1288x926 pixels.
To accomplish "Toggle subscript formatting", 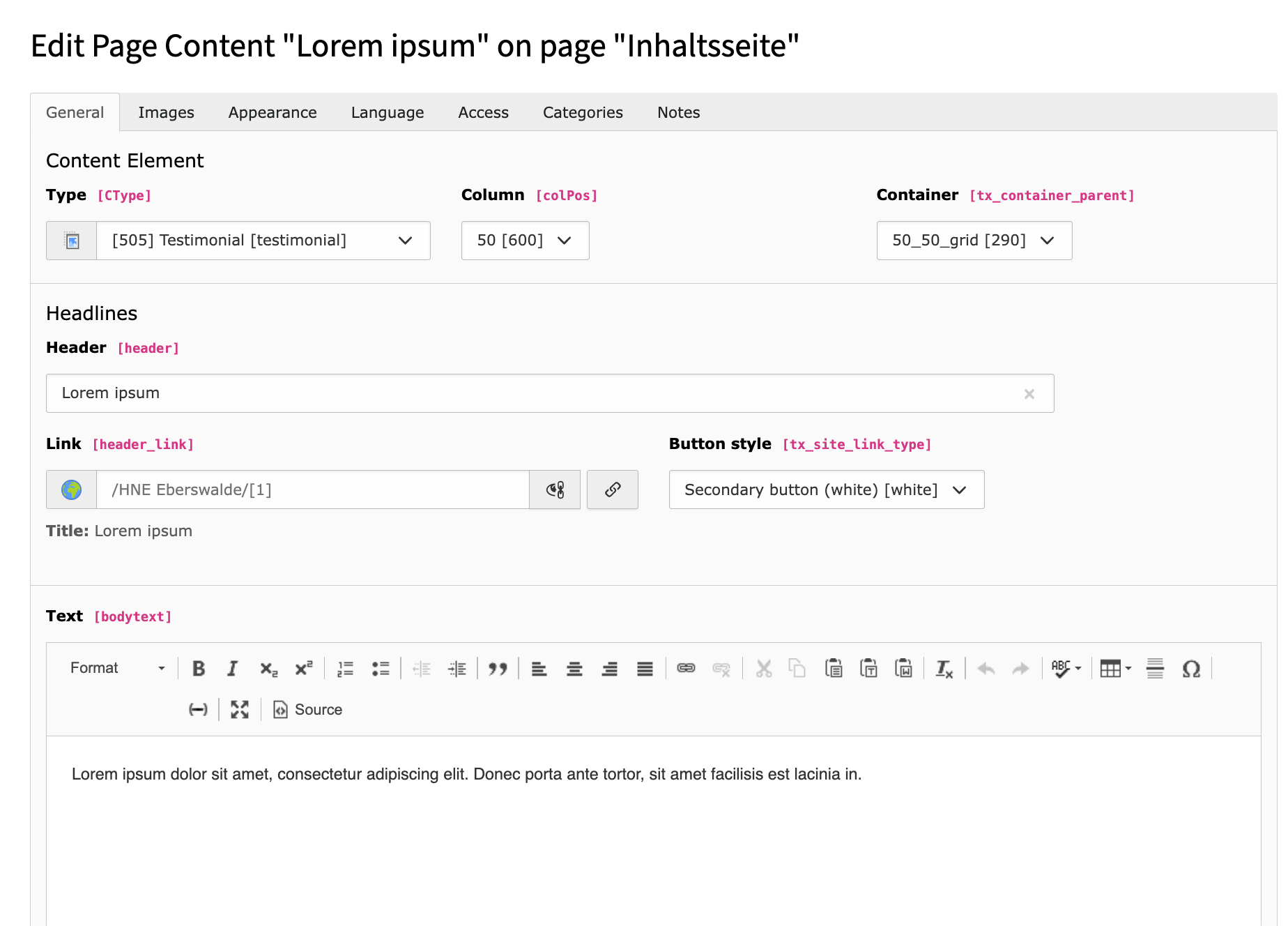I will coord(268,669).
